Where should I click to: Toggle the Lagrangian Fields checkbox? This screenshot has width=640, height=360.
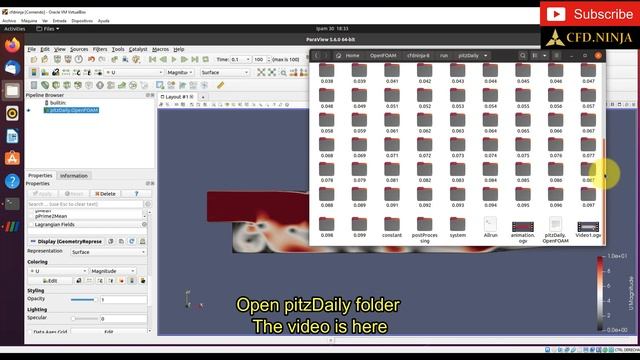click(x=31, y=225)
